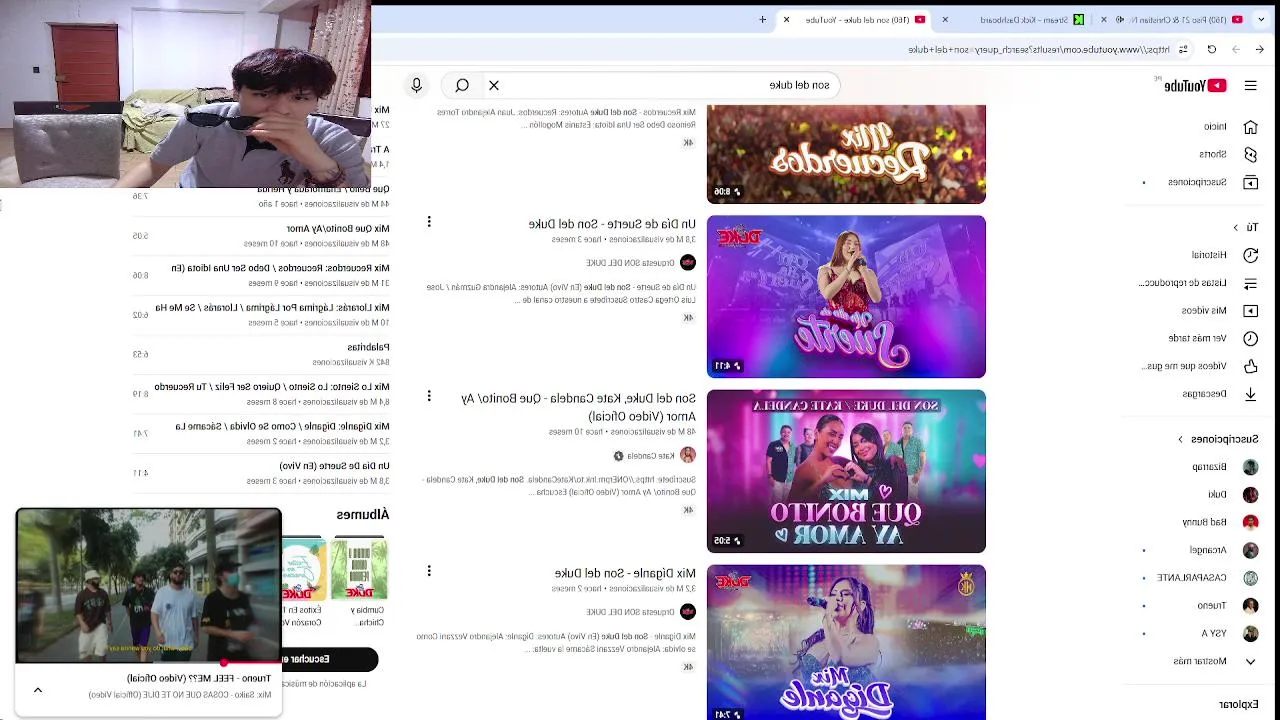Open the Trueno channel subscription
Viewport: 1280px width, 720px height.
click(1226, 606)
